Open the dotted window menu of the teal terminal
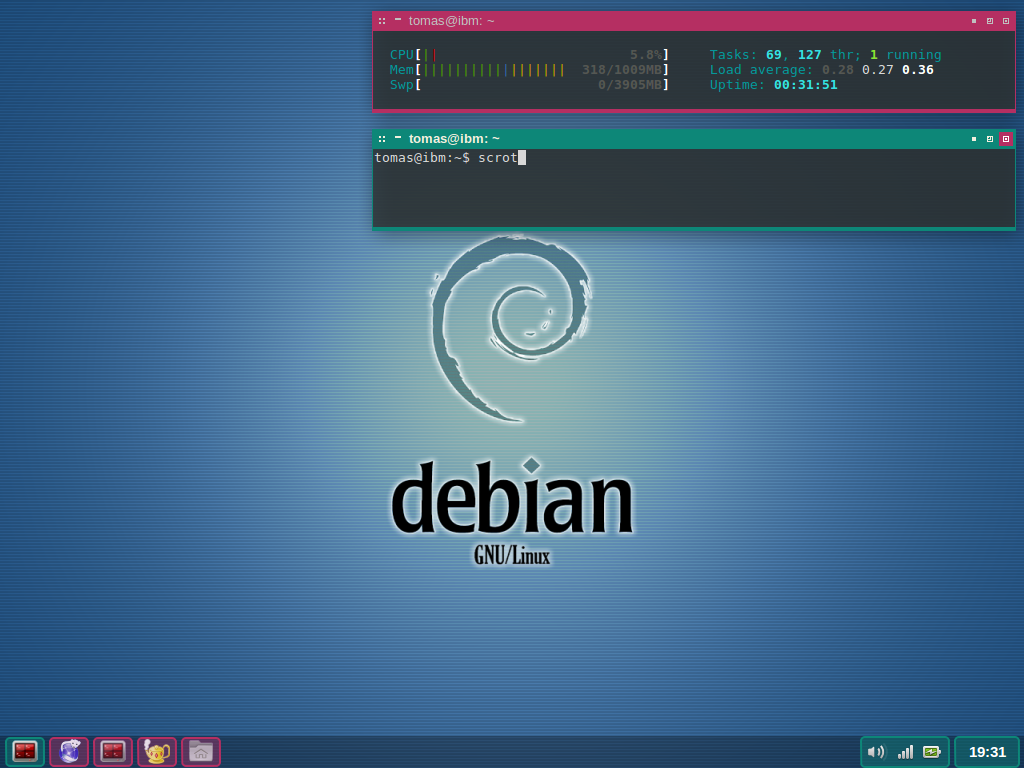The image size is (1024, 768). tap(382, 139)
